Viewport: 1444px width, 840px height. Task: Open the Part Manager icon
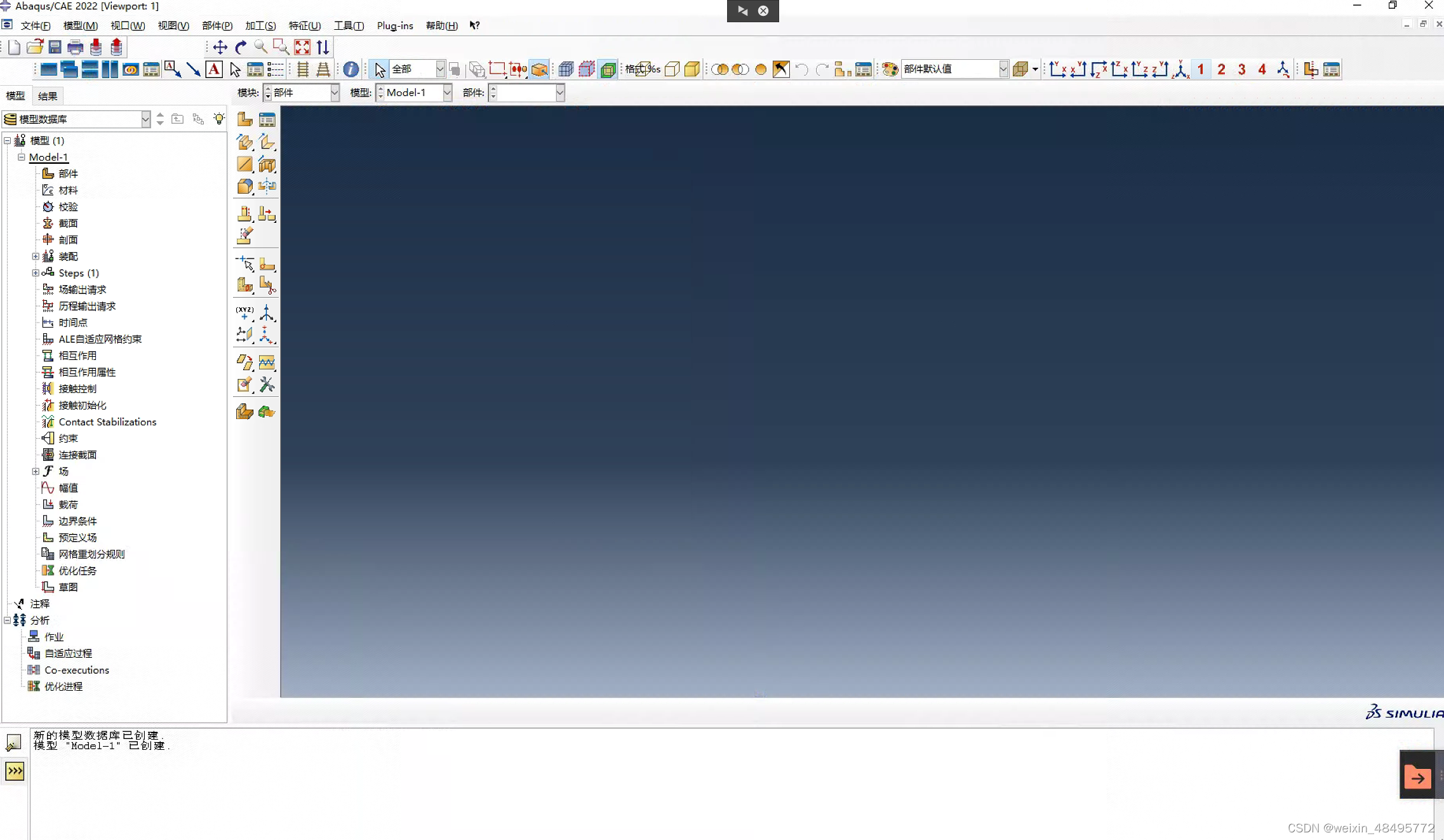point(267,119)
